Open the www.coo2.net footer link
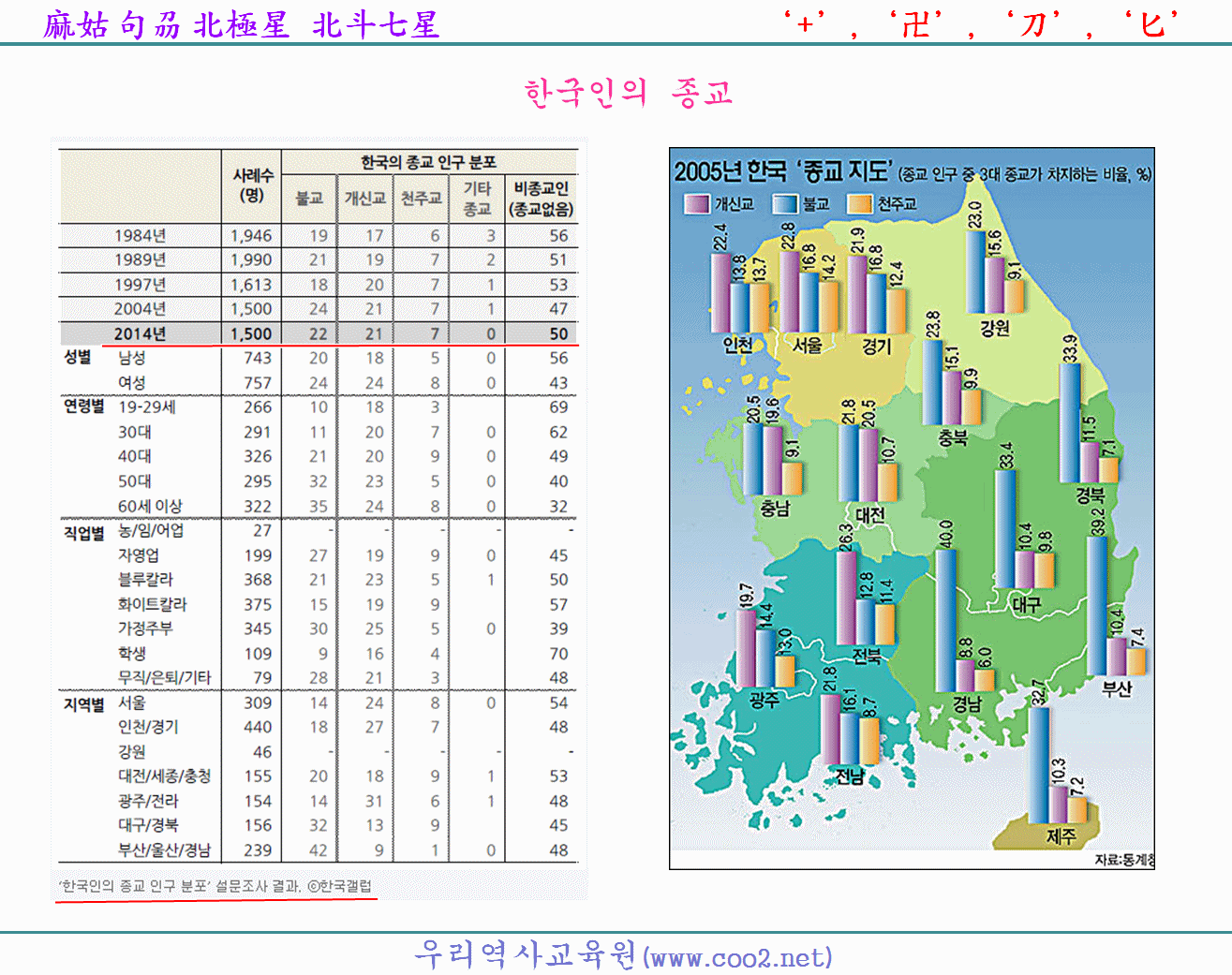 [x=738, y=957]
